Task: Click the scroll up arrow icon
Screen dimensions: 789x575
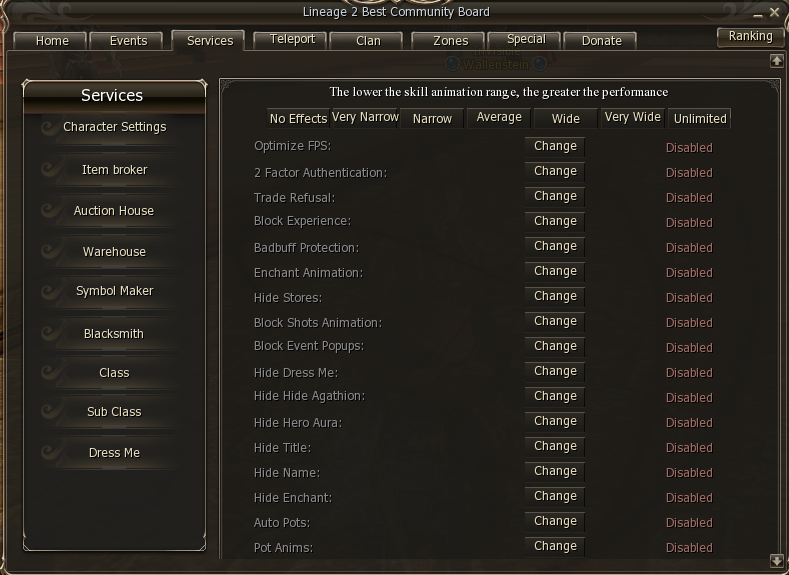Action: 776,61
